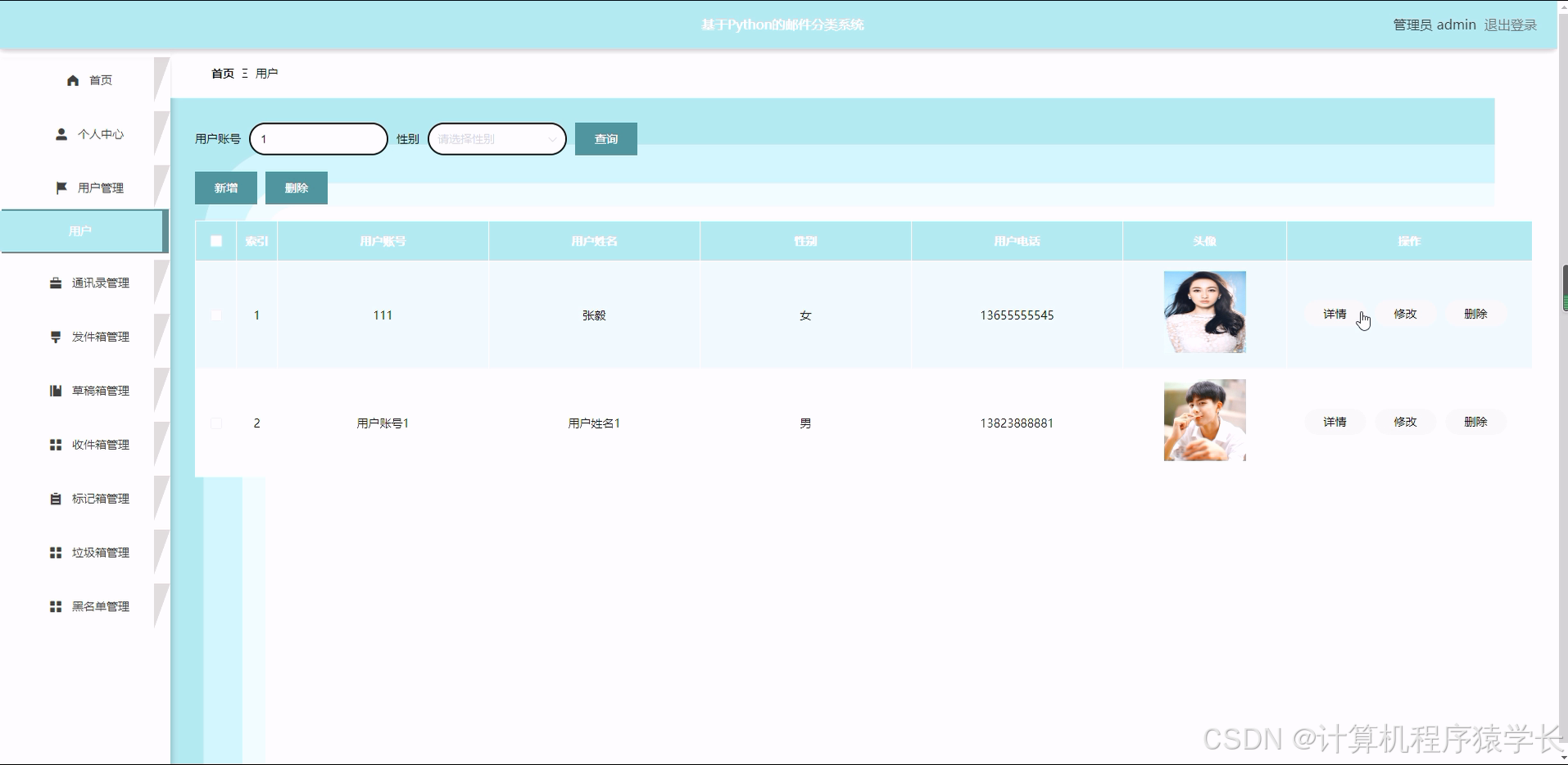Click the icon beside 发件箱管理
Viewport: 1568px width, 765px height.
56,337
